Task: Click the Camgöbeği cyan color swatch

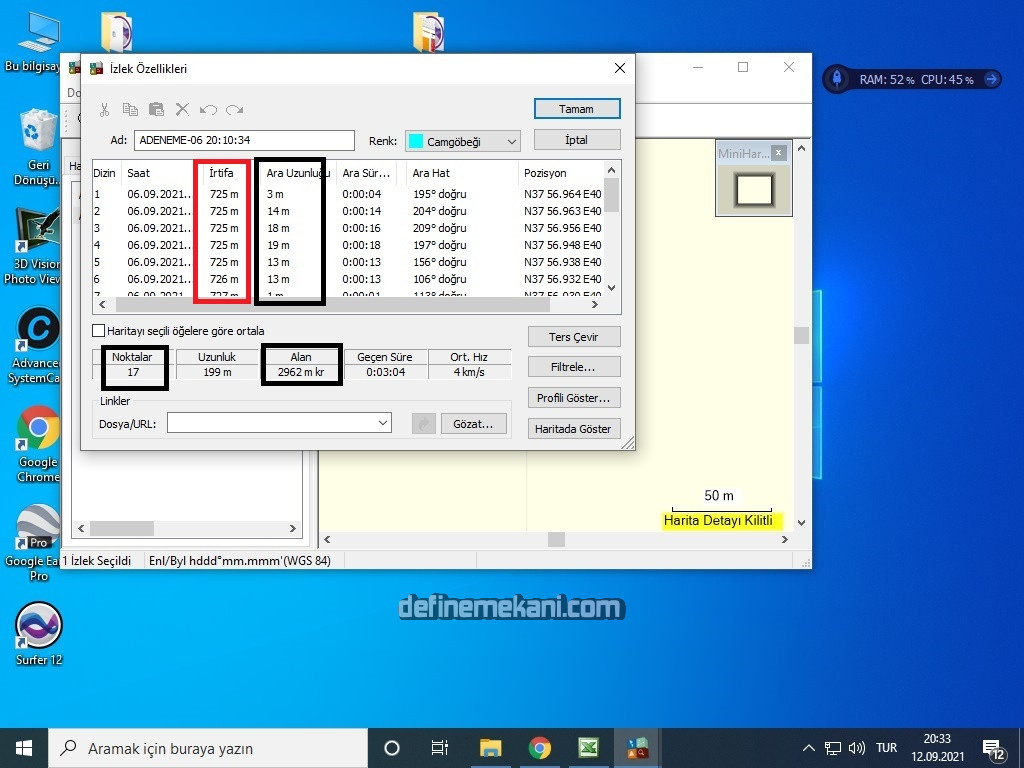Action: 415,142
